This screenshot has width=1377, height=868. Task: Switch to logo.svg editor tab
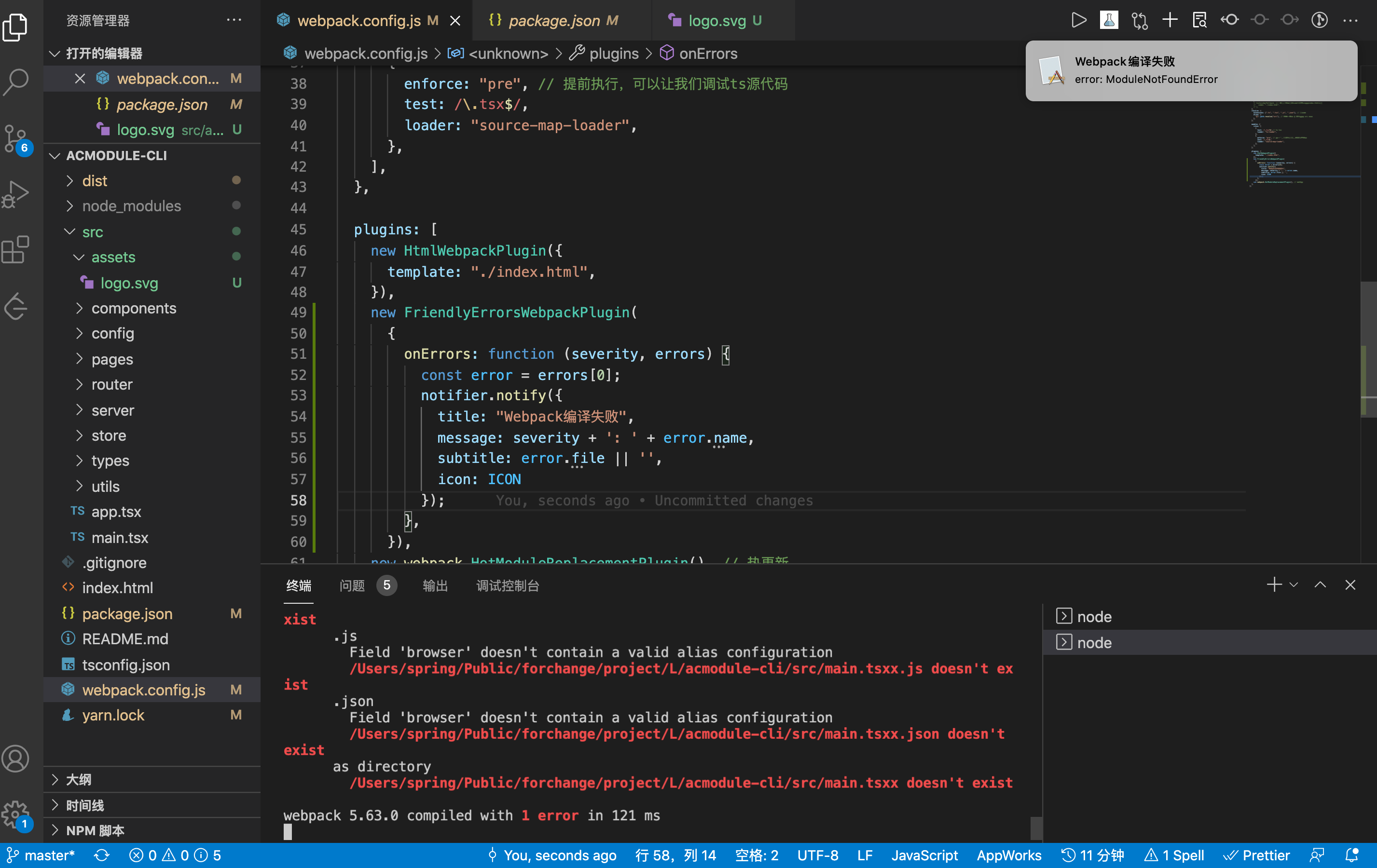coord(723,21)
